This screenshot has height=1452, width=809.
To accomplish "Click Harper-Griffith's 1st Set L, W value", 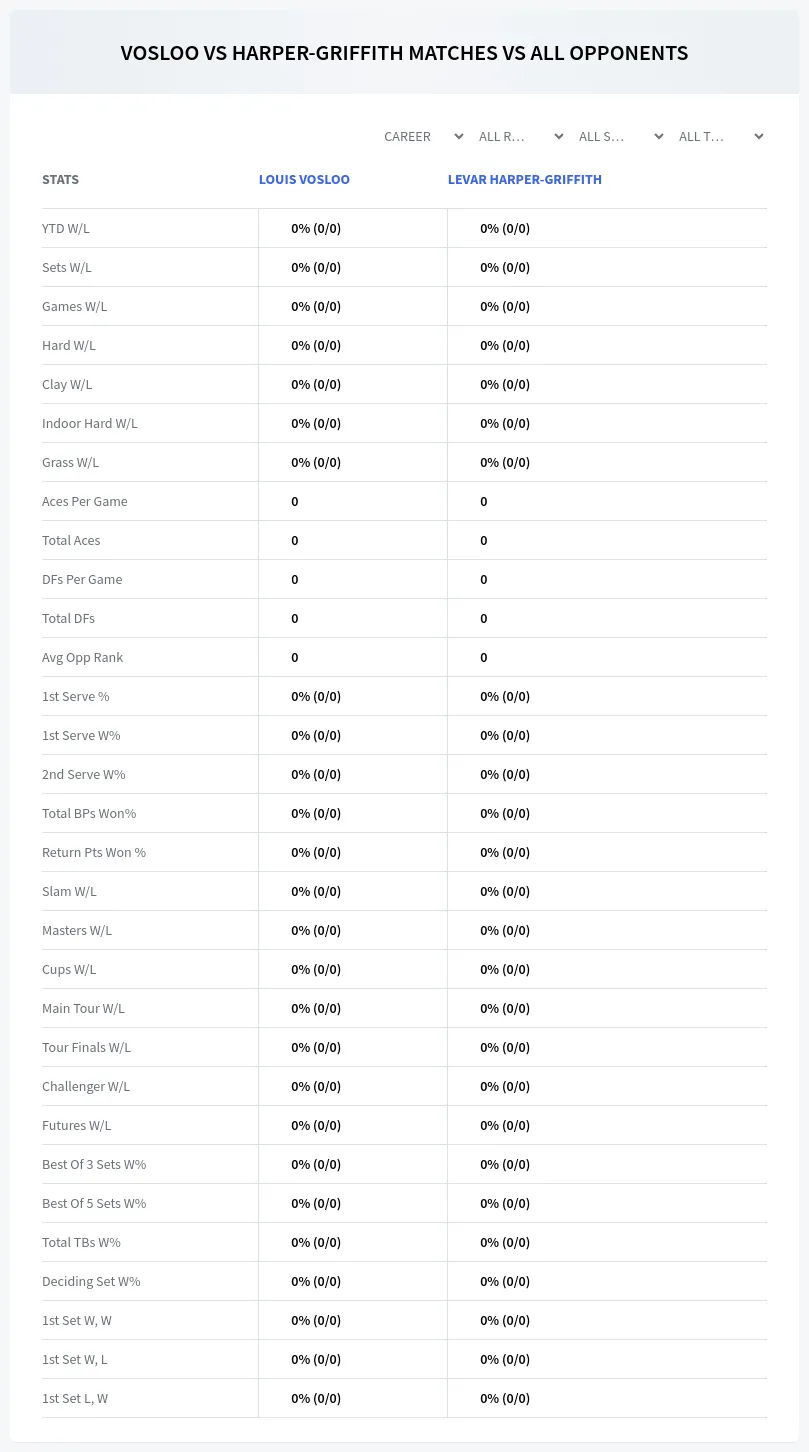I will pos(505,1398).
